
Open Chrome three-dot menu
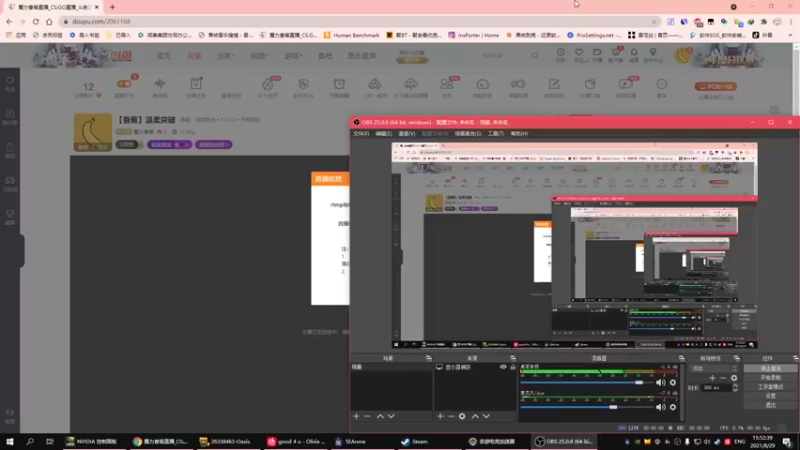click(791, 22)
